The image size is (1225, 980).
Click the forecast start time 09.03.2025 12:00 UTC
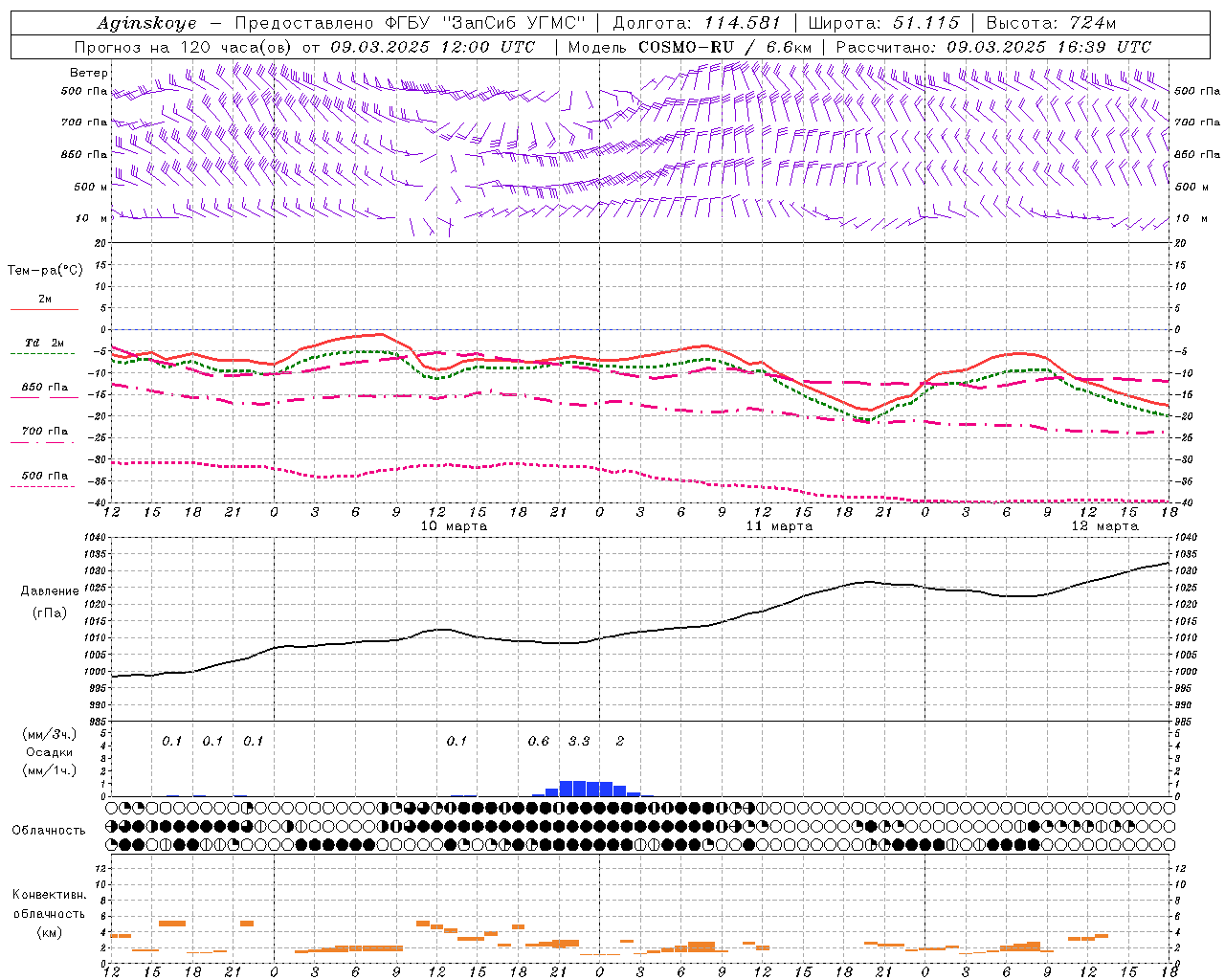(433, 47)
